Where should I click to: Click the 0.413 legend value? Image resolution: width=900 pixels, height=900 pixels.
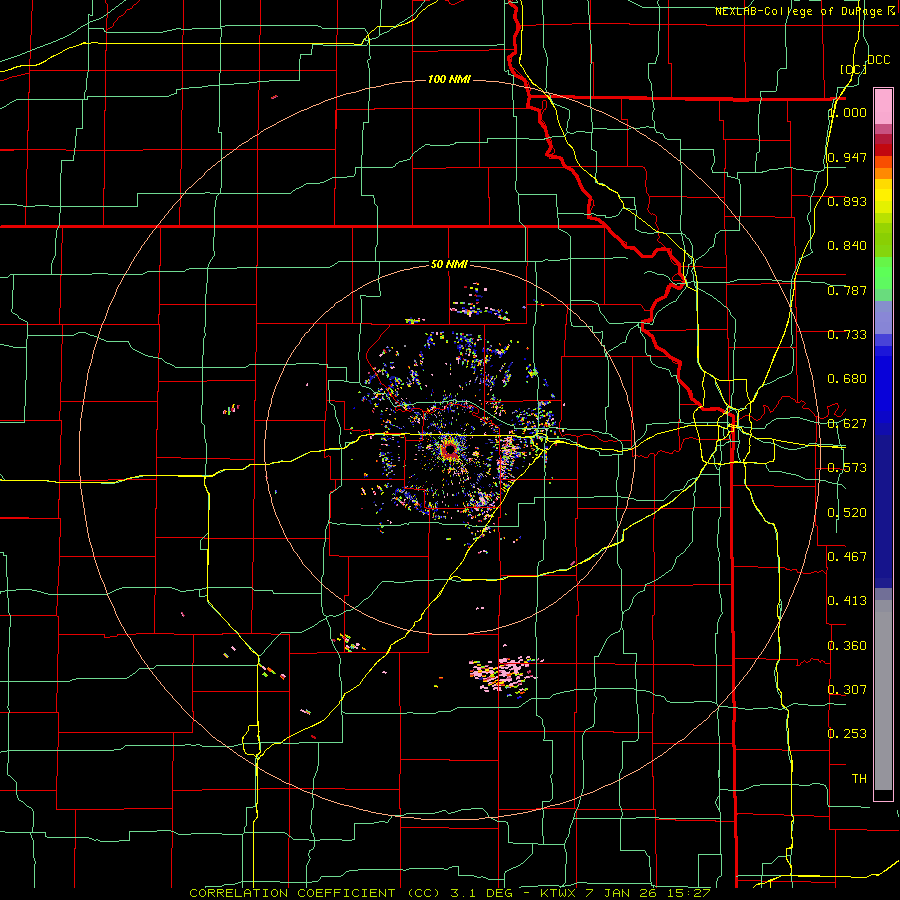click(x=847, y=601)
